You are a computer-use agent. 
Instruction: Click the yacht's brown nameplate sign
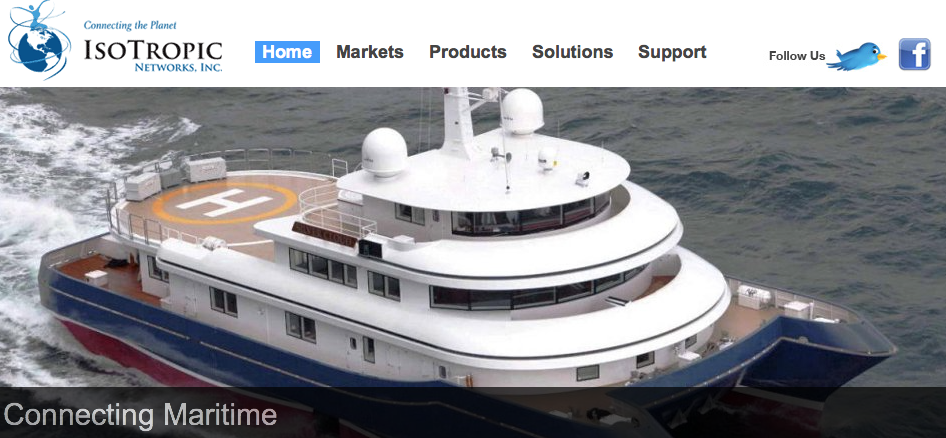[x=325, y=235]
